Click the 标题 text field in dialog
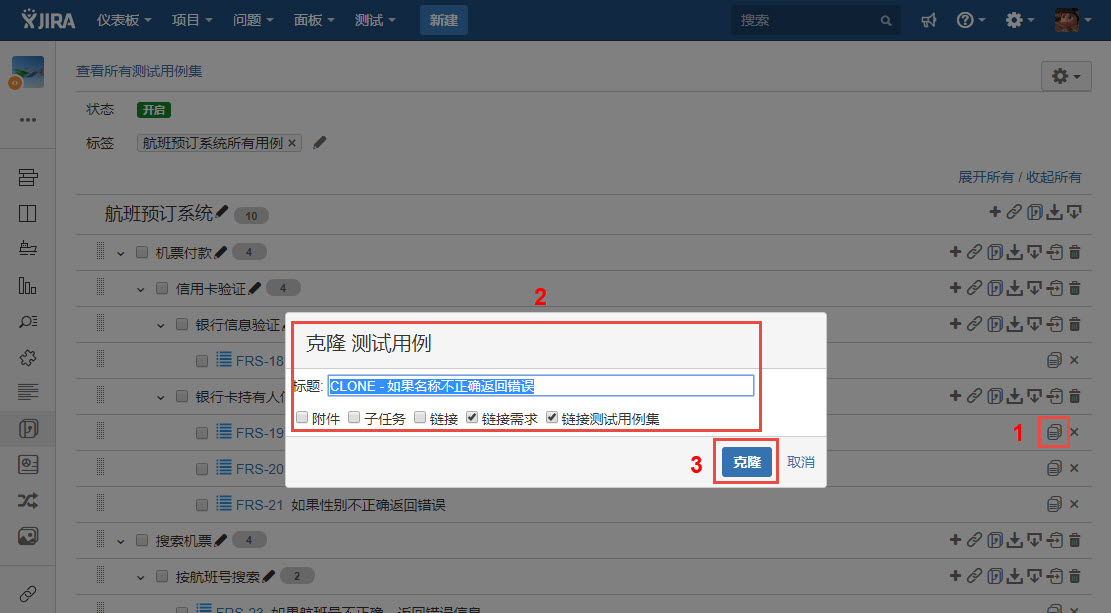The image size is (1111, 613). pos(541,386)
